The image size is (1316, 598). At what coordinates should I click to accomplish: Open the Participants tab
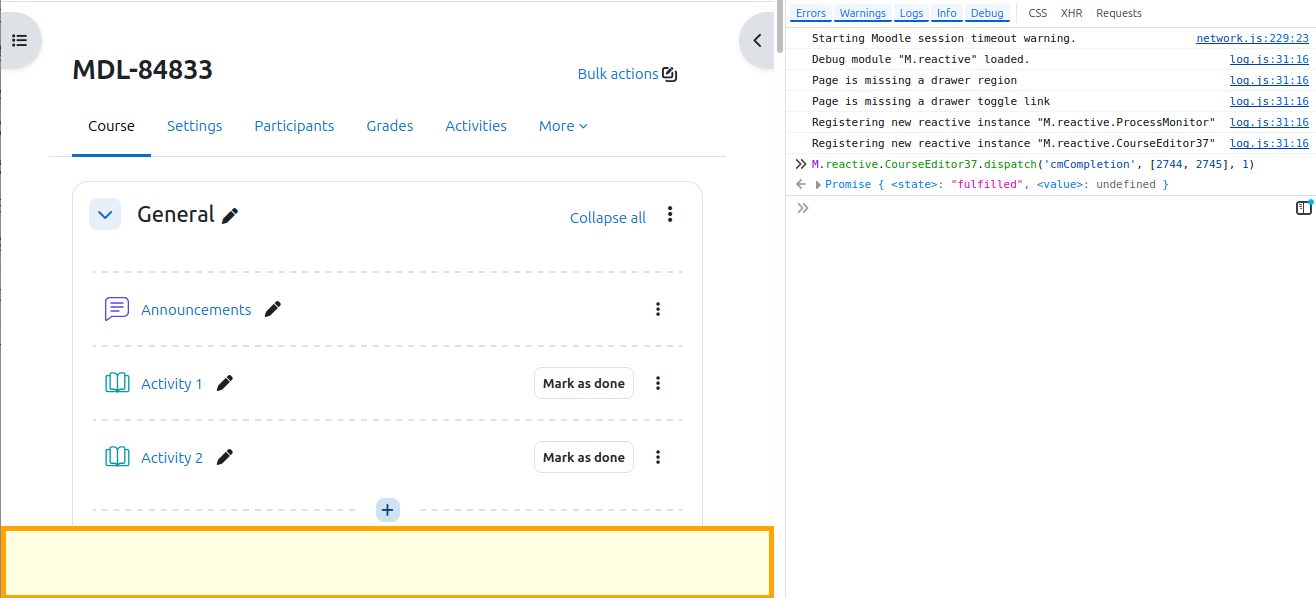coord(294,126)
